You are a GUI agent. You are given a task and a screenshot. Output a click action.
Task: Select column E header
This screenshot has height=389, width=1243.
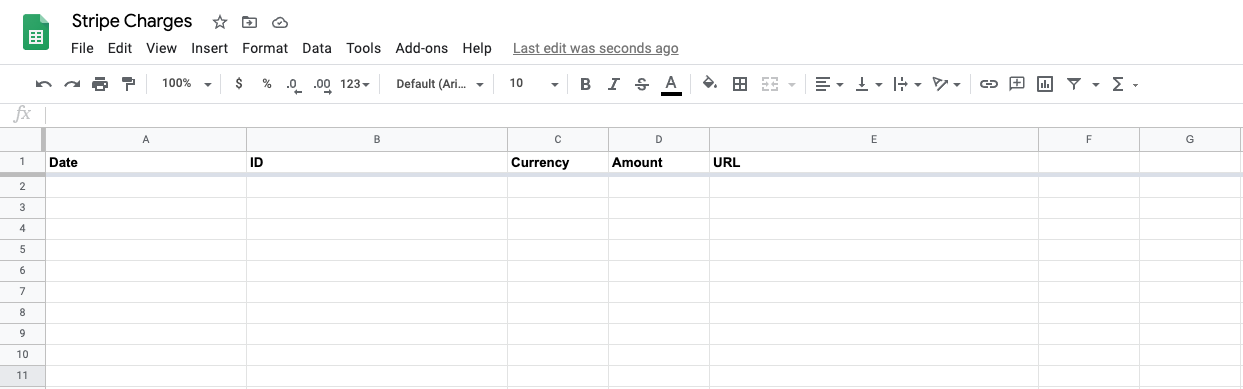coord(874,139)
